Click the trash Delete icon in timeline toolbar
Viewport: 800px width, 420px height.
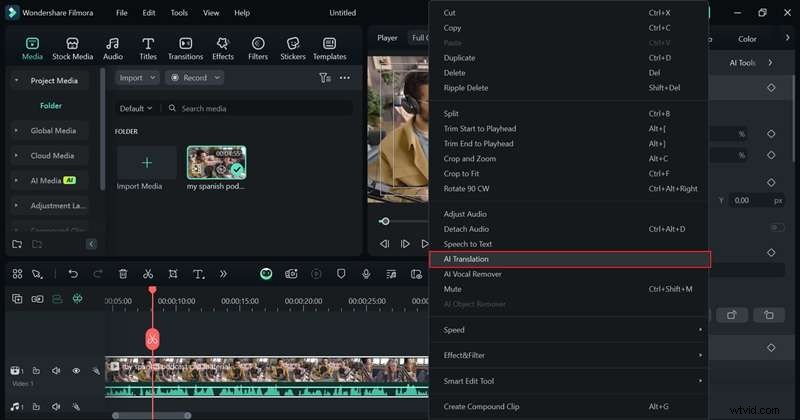(123, 273)
